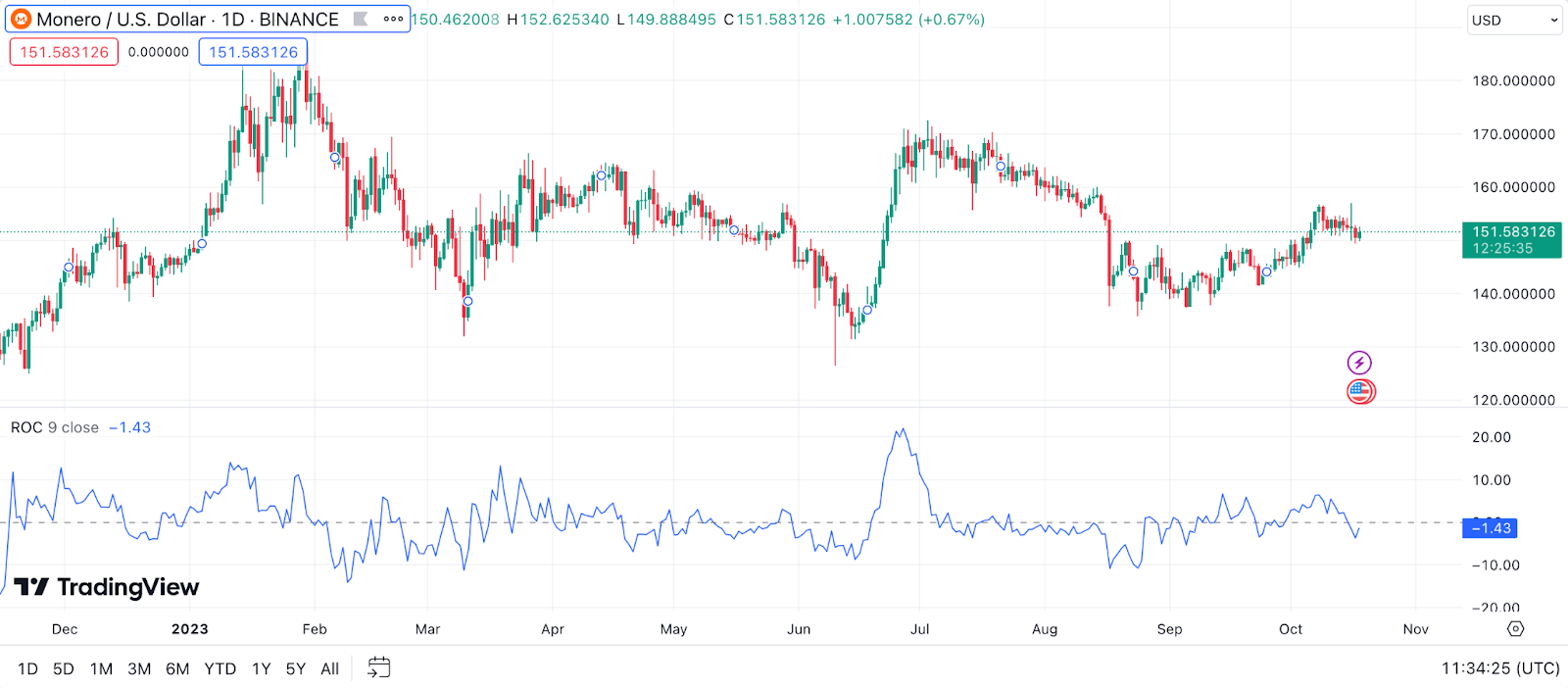Viewport: 1568px width, 688px height.
Task: Select the 1Y time range
Action: click(261, 668)
